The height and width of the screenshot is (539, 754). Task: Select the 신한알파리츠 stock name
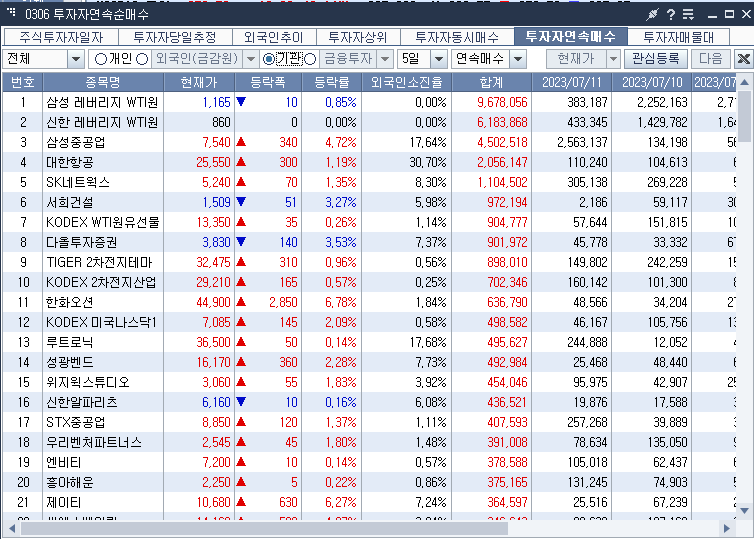pos(82,402)
